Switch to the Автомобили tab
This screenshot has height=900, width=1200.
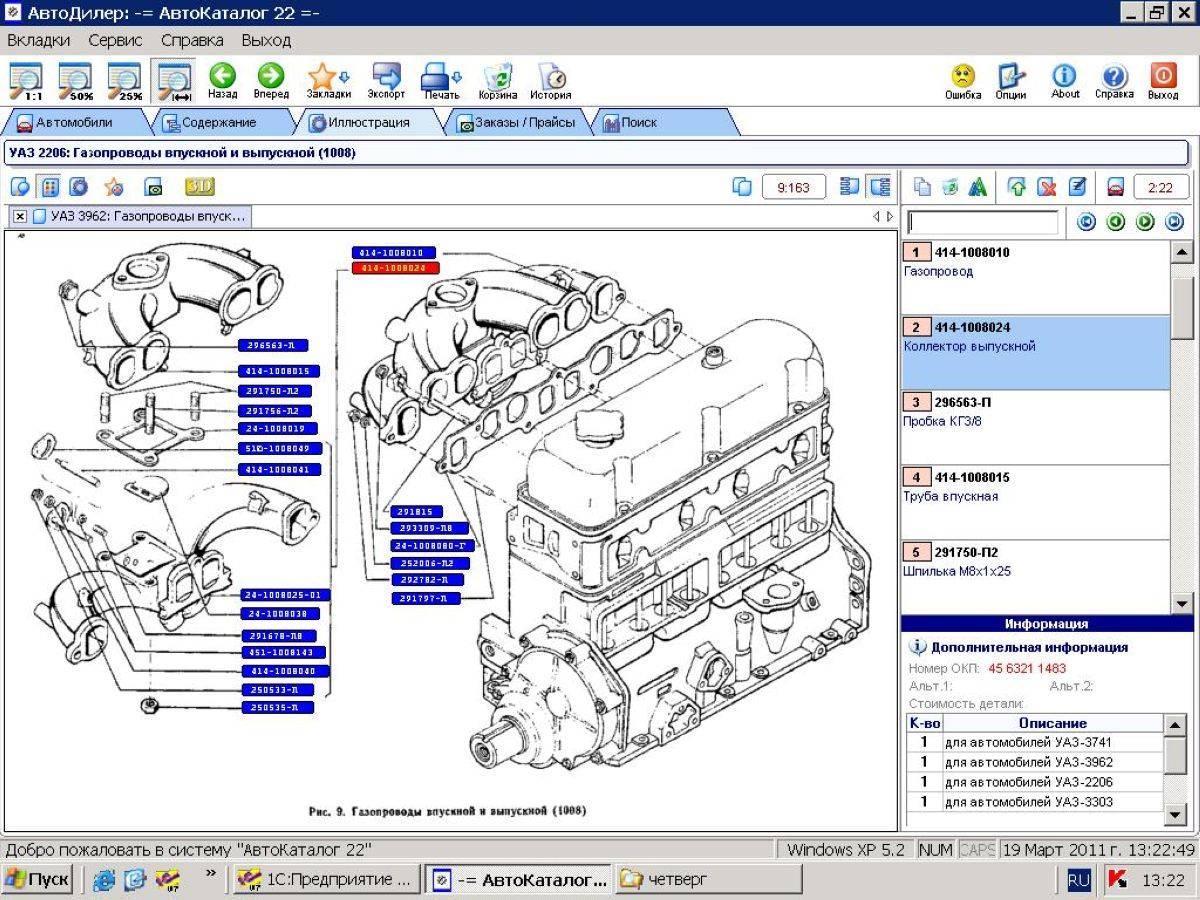75,123
